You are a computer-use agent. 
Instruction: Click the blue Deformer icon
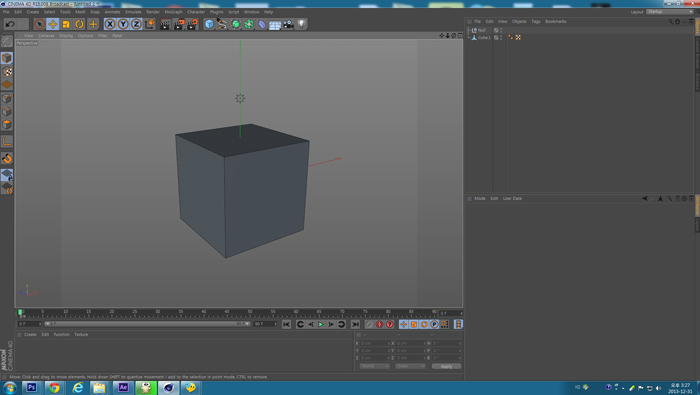pos(262,24)
